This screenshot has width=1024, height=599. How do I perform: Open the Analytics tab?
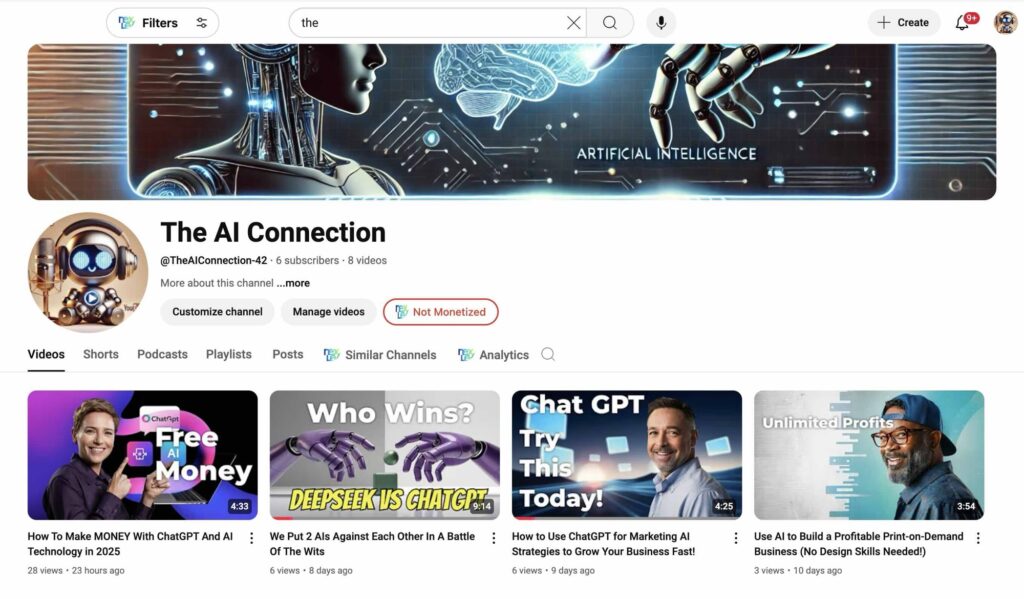[x=494, y=355]
